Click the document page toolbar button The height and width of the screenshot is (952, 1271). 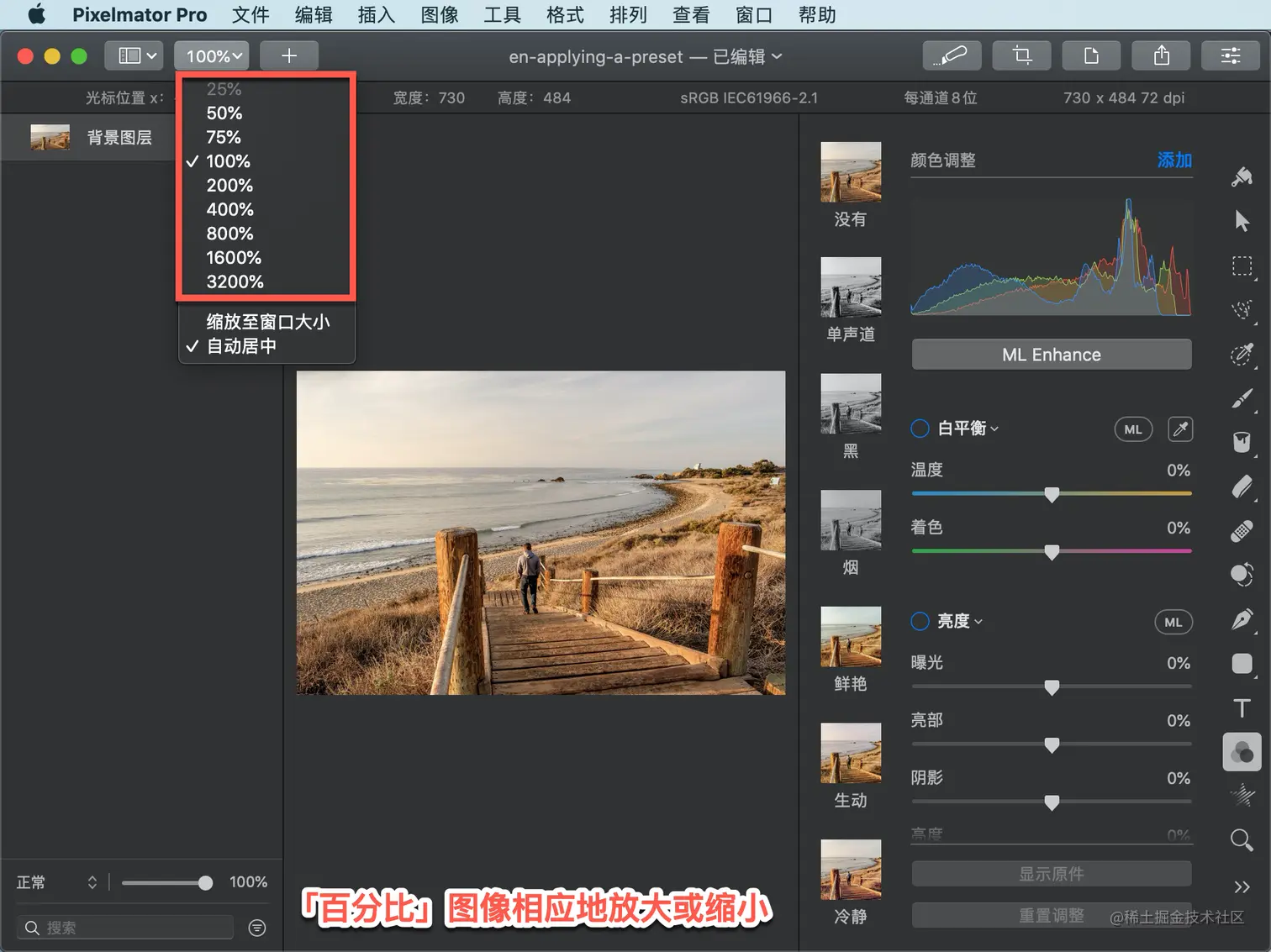[x=1091, y=55]
